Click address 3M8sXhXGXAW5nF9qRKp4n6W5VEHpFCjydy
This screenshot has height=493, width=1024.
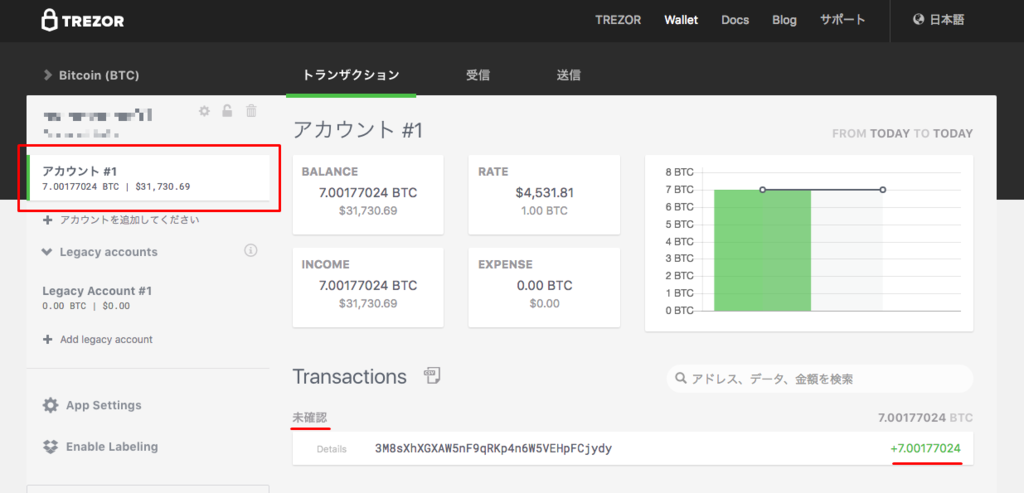[494, 449]
